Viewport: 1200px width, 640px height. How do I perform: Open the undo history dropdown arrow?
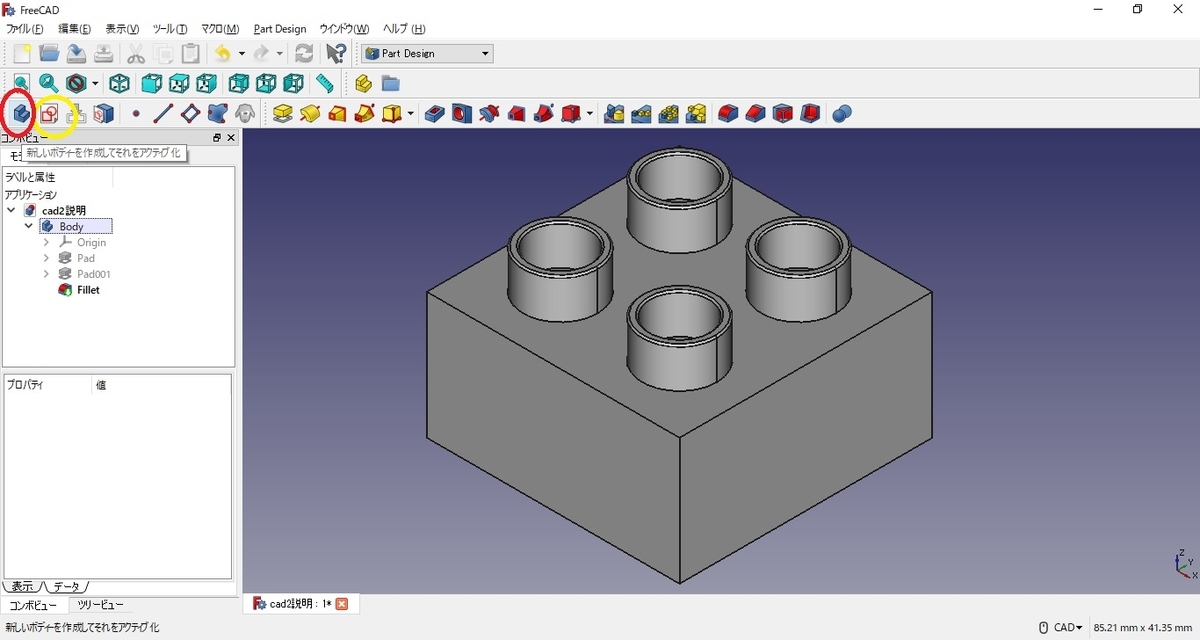(x=241, y=54)
